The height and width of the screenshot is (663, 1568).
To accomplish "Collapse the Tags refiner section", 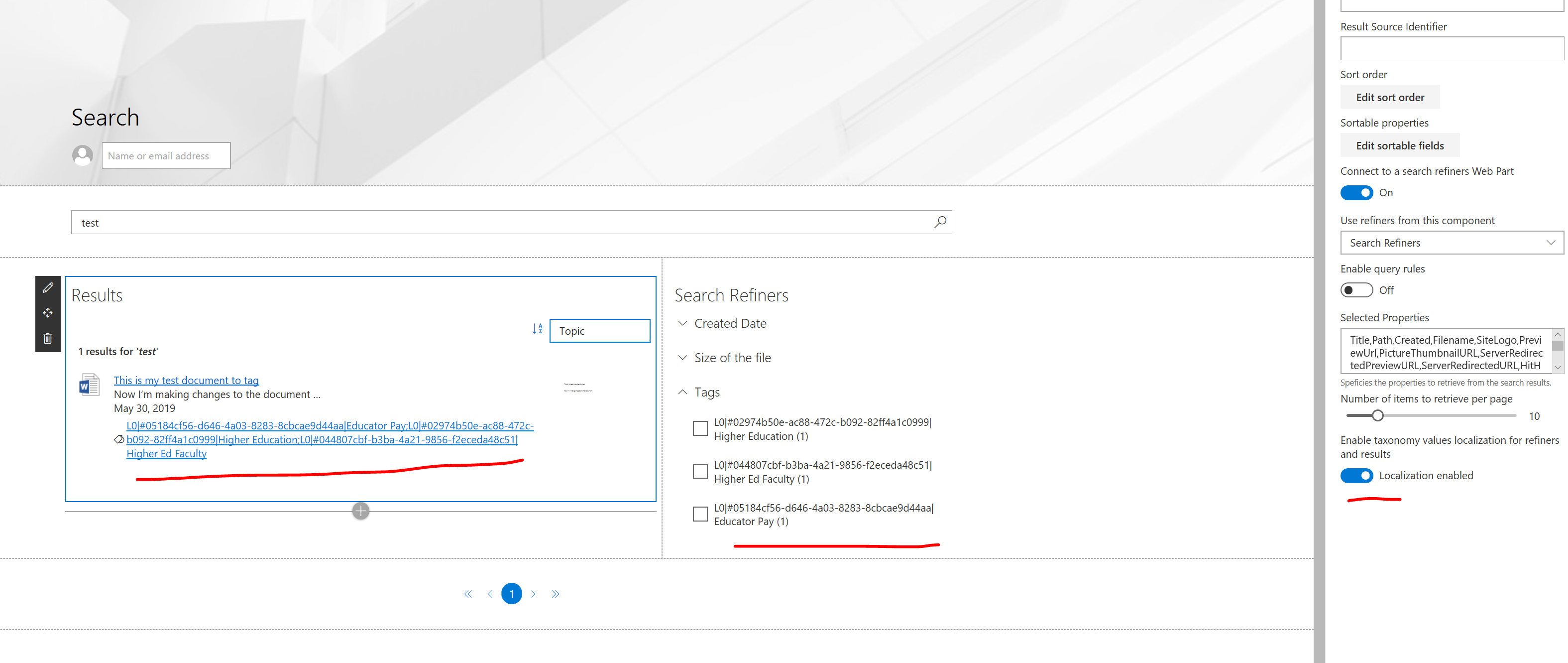I will (x=682, y=392).
